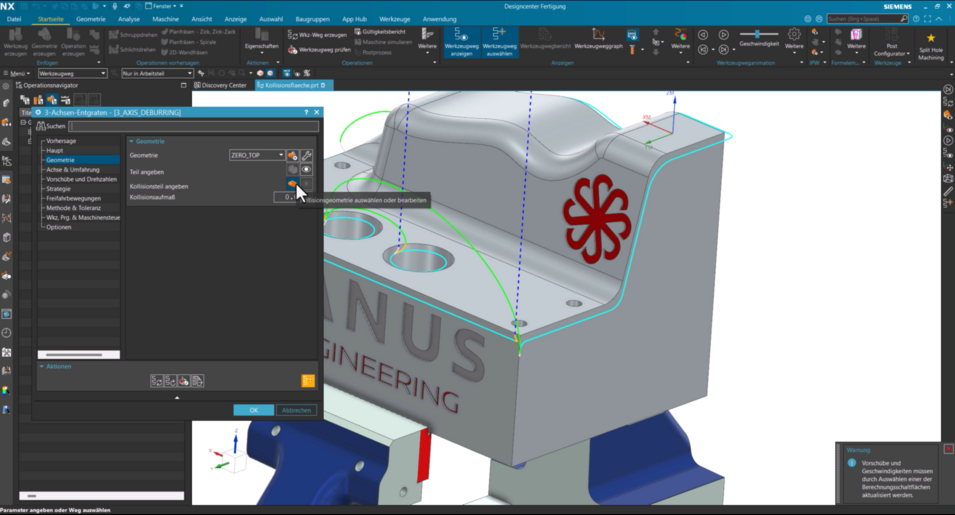The width and height of the screenshot is (955, 515).
Task: Open the Discovery Center tab
Action: 220,85
